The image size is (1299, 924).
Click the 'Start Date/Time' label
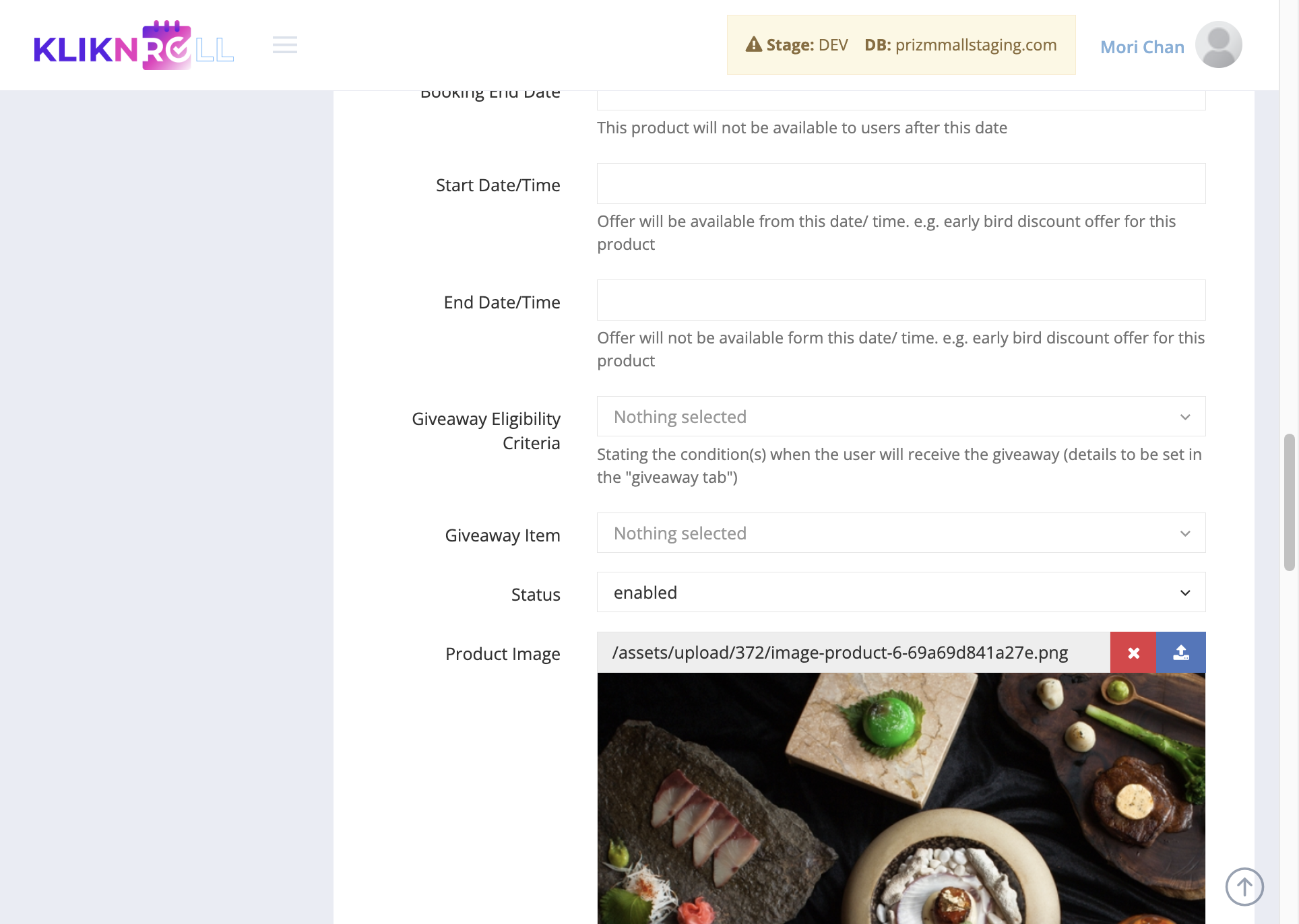(498, 185)
